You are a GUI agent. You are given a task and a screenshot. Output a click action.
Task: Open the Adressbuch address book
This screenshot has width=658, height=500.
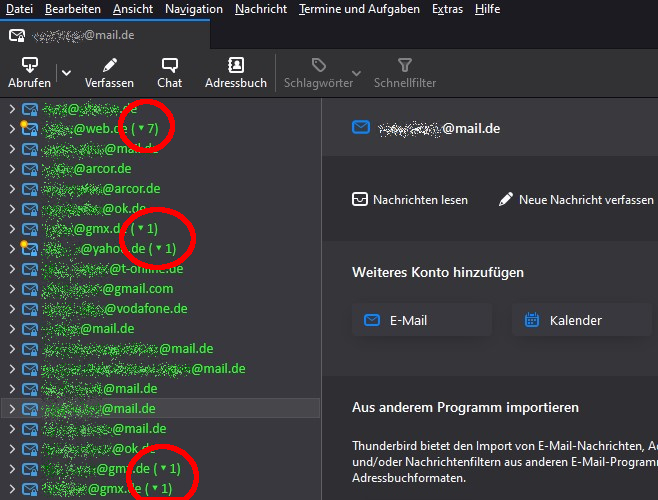pos(236,73)
